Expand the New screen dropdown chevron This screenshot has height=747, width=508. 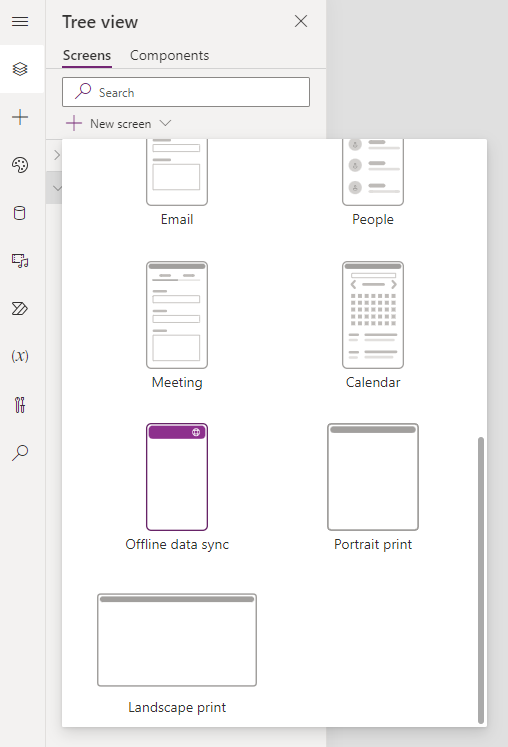tap(165, 123)
